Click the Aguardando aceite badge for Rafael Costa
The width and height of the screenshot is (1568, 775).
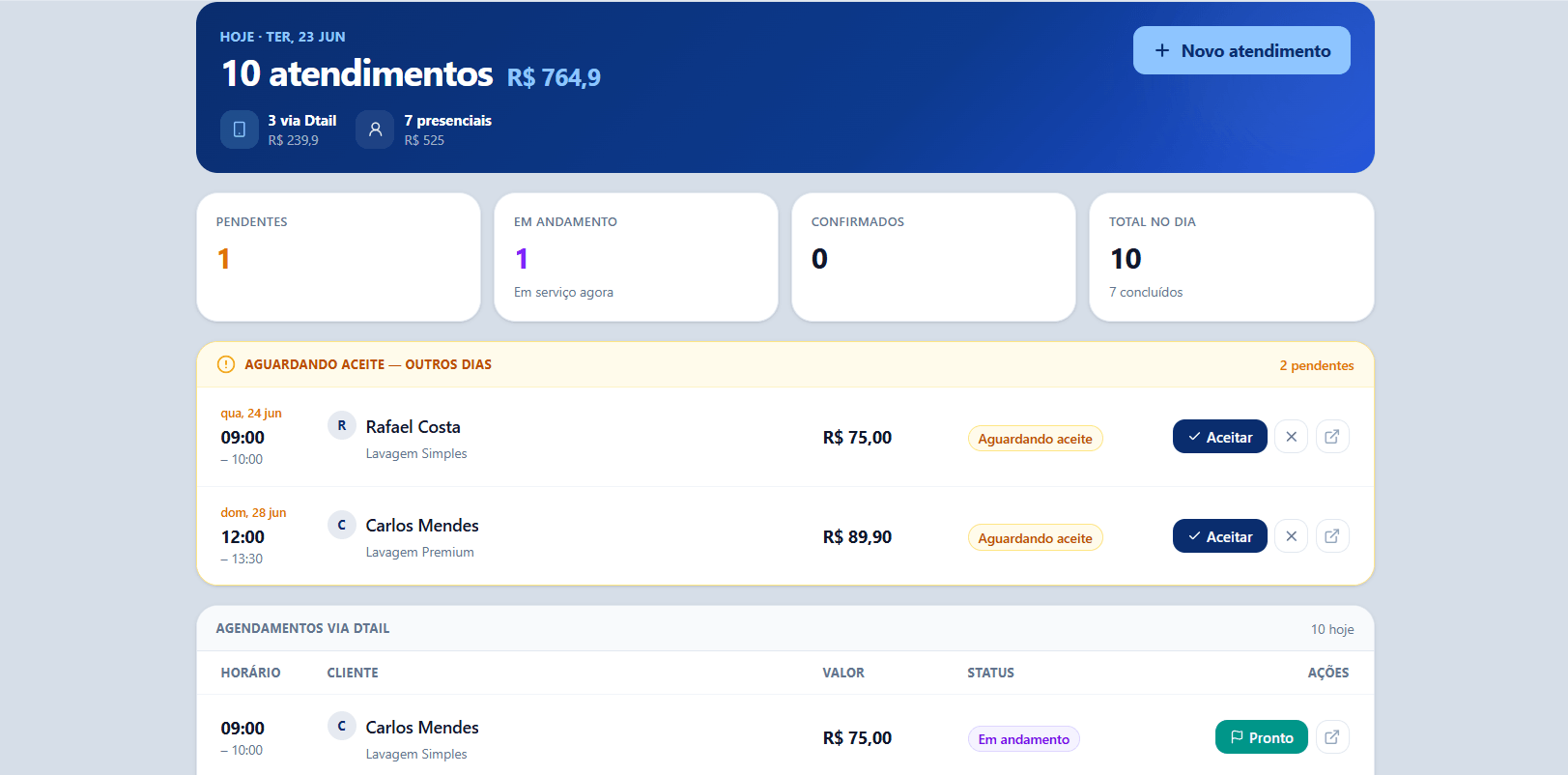tap(1035, 439)
